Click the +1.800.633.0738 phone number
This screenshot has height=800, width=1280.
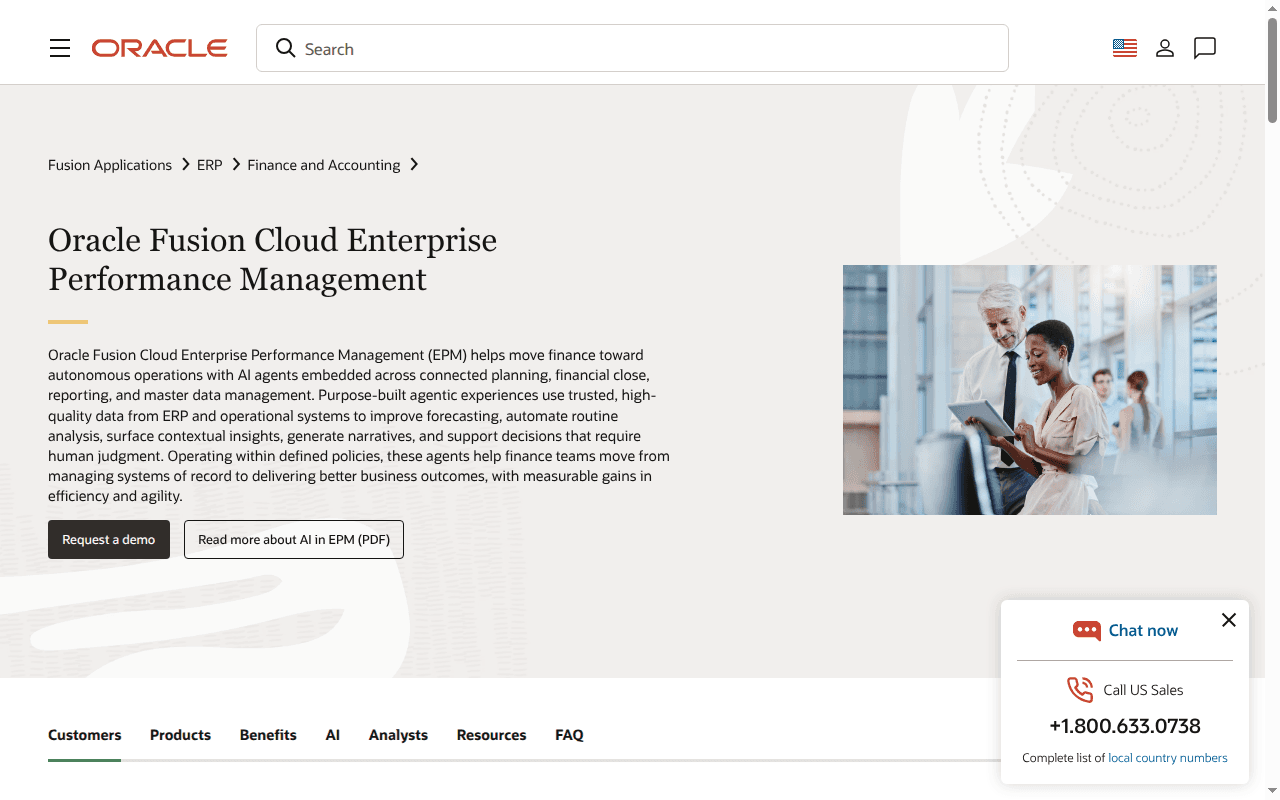coord(1125,726)
